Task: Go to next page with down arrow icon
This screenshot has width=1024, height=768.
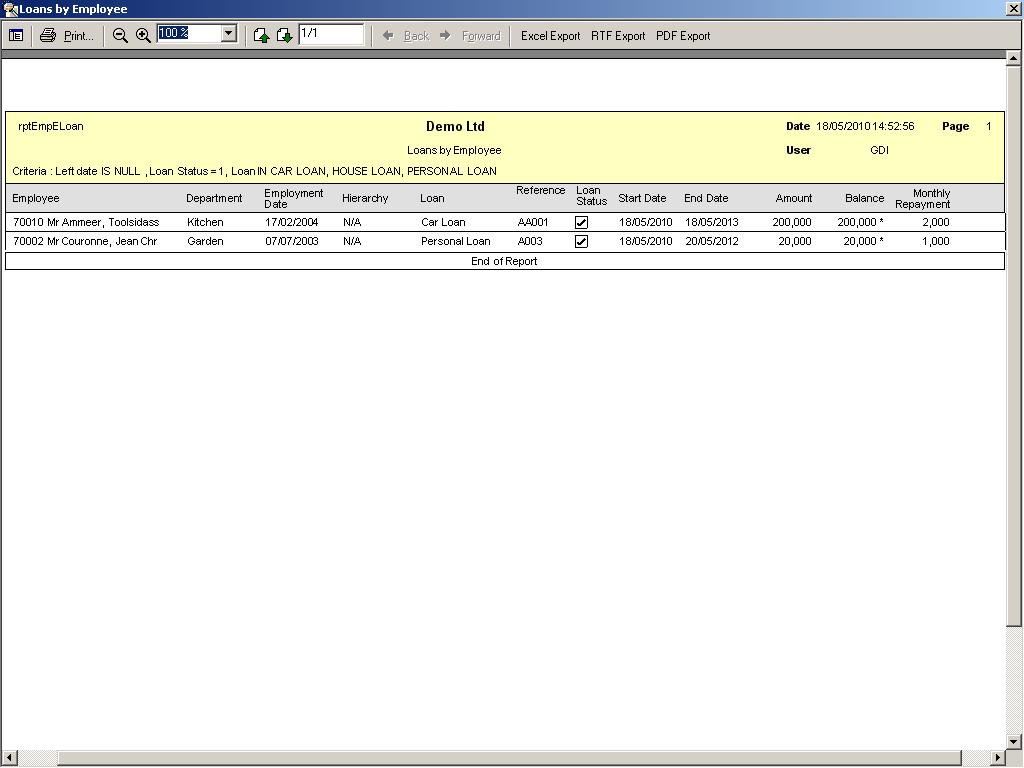Action: coord(284,35)
